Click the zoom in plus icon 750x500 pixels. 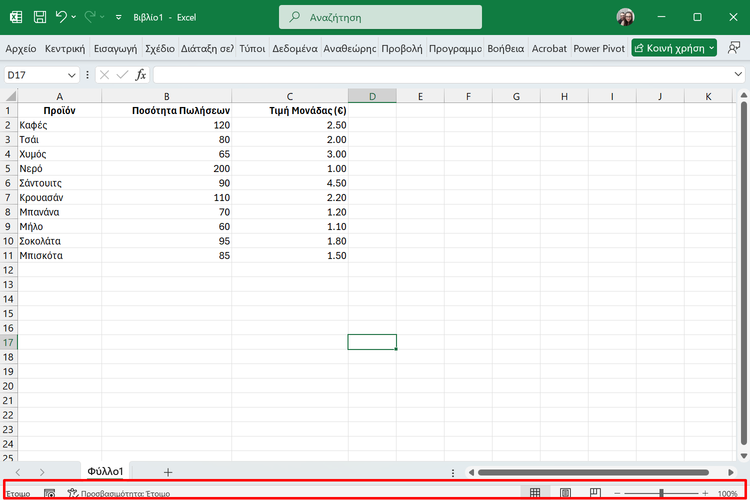705,493
